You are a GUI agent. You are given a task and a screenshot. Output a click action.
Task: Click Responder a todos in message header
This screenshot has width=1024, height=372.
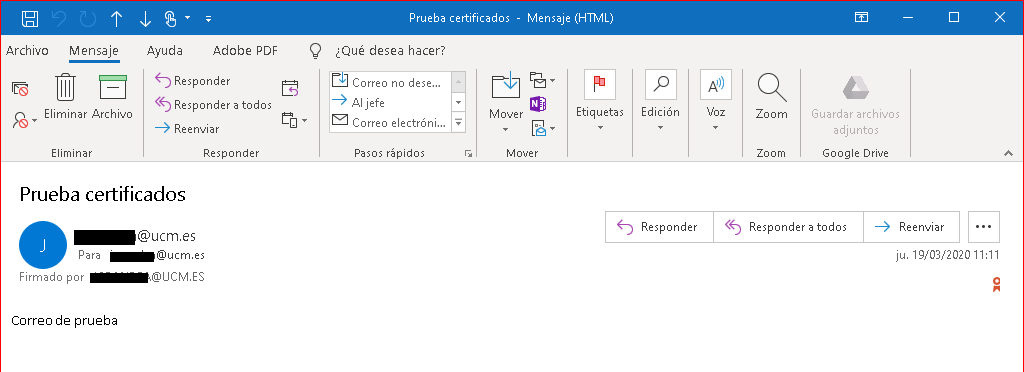pos(788,227)
